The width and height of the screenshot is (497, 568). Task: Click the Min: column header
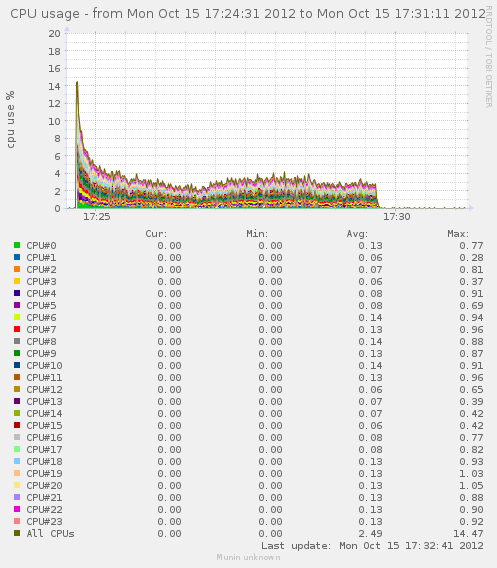click(257, 234)
